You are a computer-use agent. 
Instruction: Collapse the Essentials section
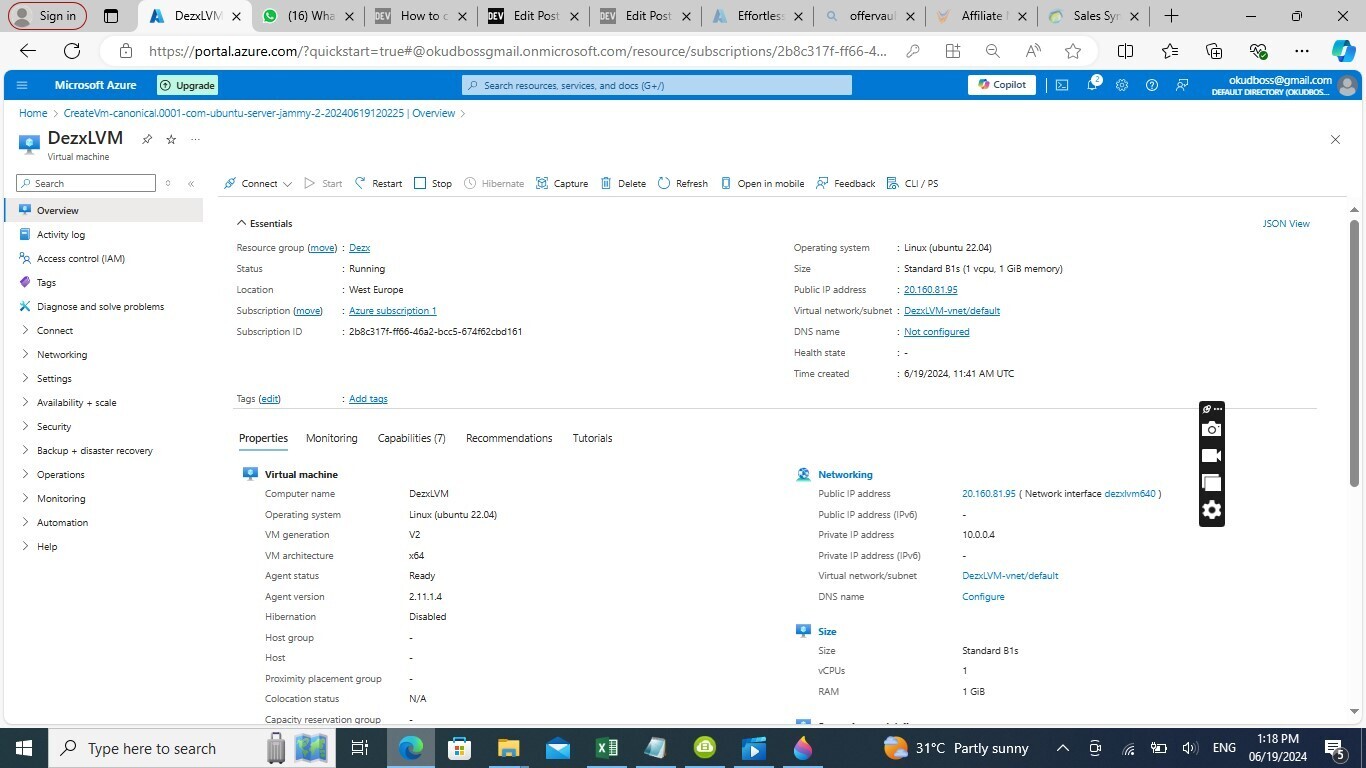pyautogui.click(x=264, y=223)
